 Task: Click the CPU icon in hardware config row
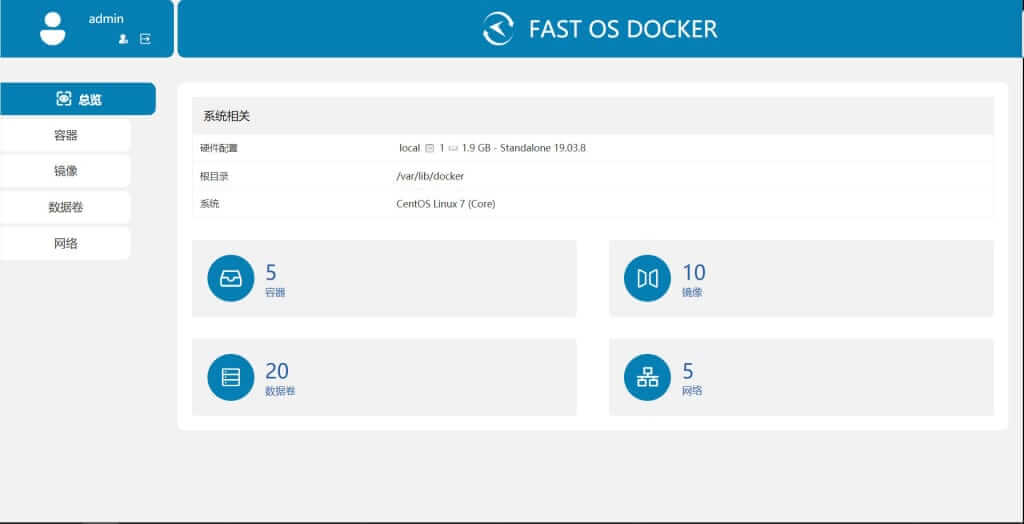[429, 148]
